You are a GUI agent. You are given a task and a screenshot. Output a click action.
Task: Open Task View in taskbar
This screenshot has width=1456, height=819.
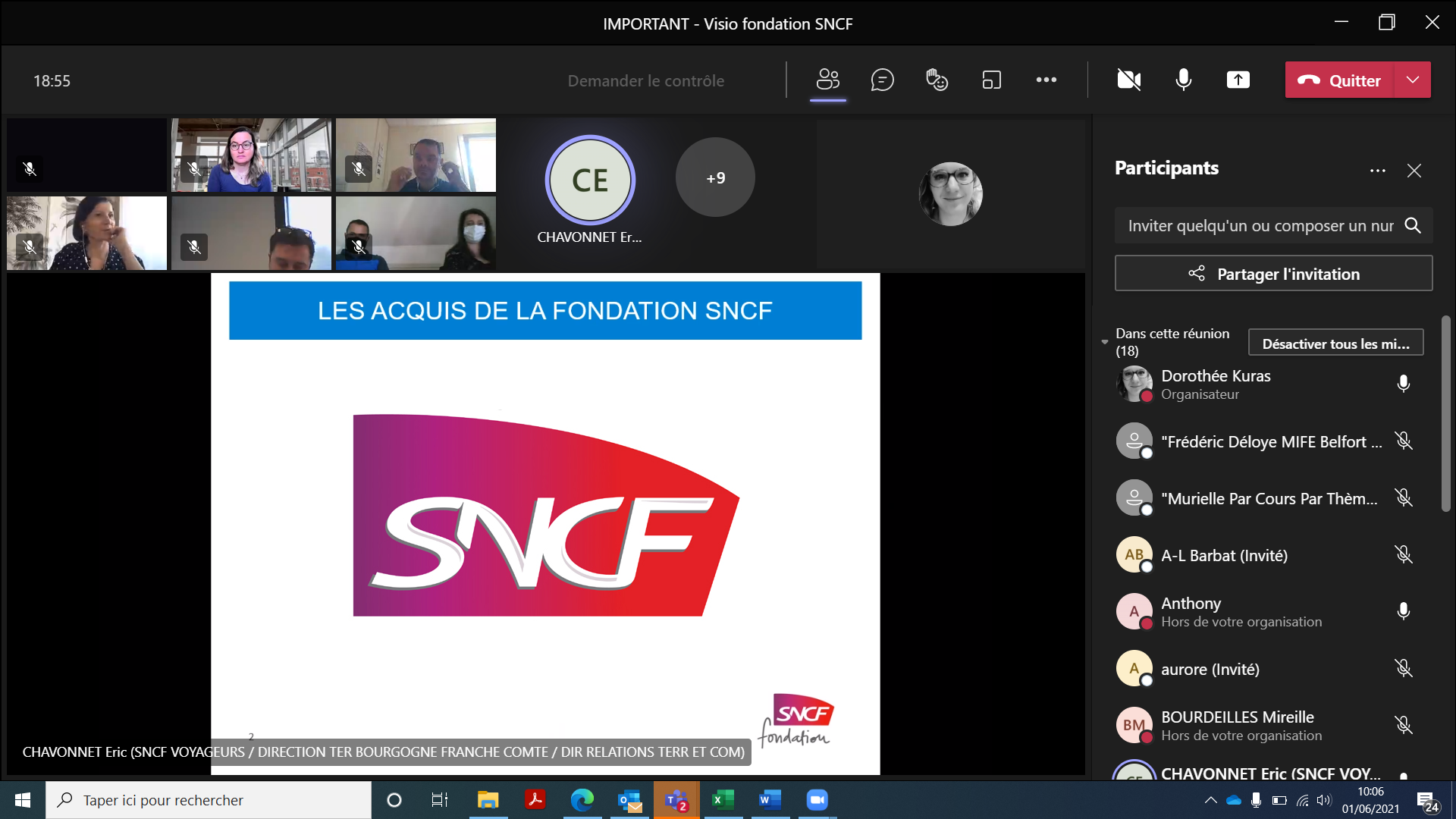coord(439,800)
